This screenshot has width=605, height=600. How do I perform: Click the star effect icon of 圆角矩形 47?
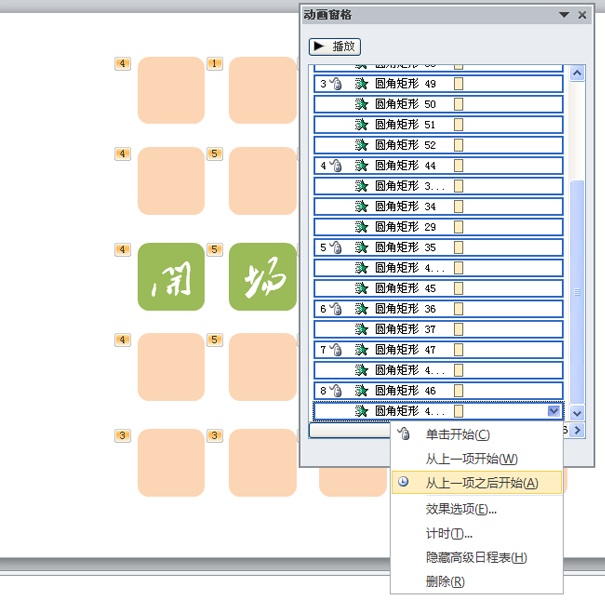362,349
